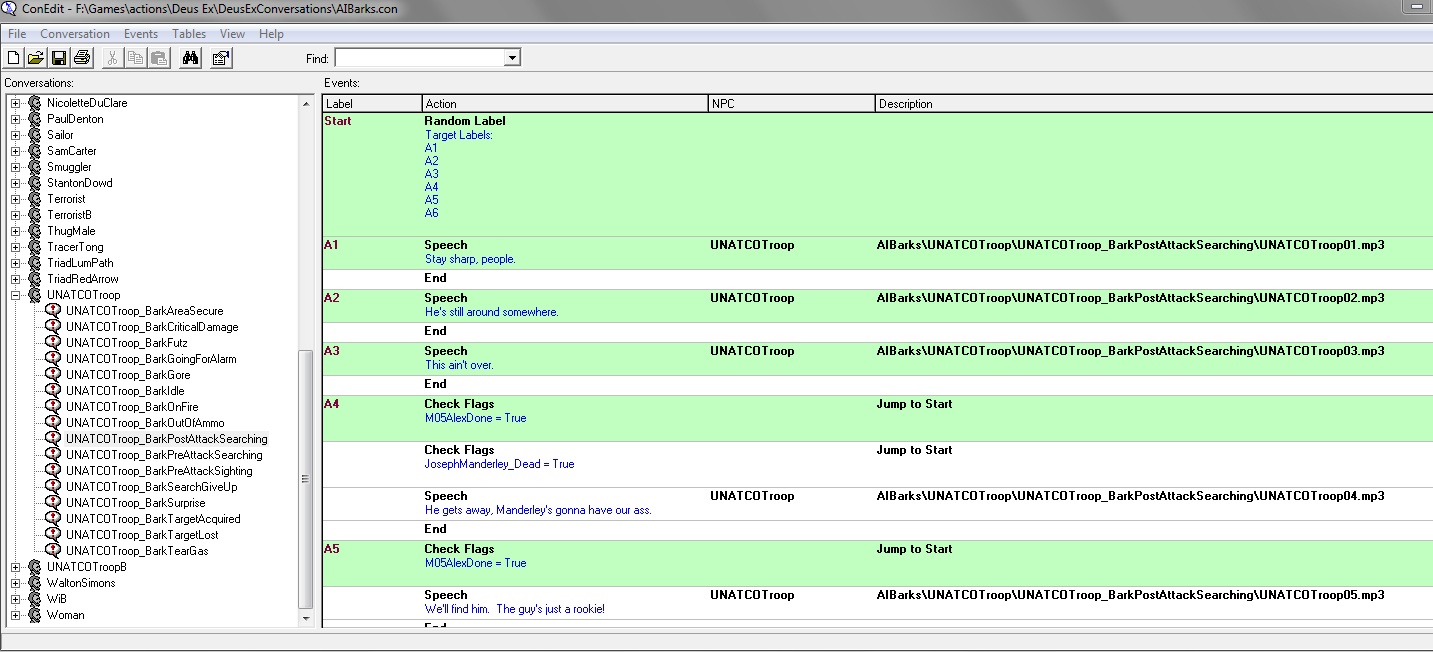This screenshot has width=1433, height=652.
Task: Click the Print toolbar icon
Action: (81, 58)
